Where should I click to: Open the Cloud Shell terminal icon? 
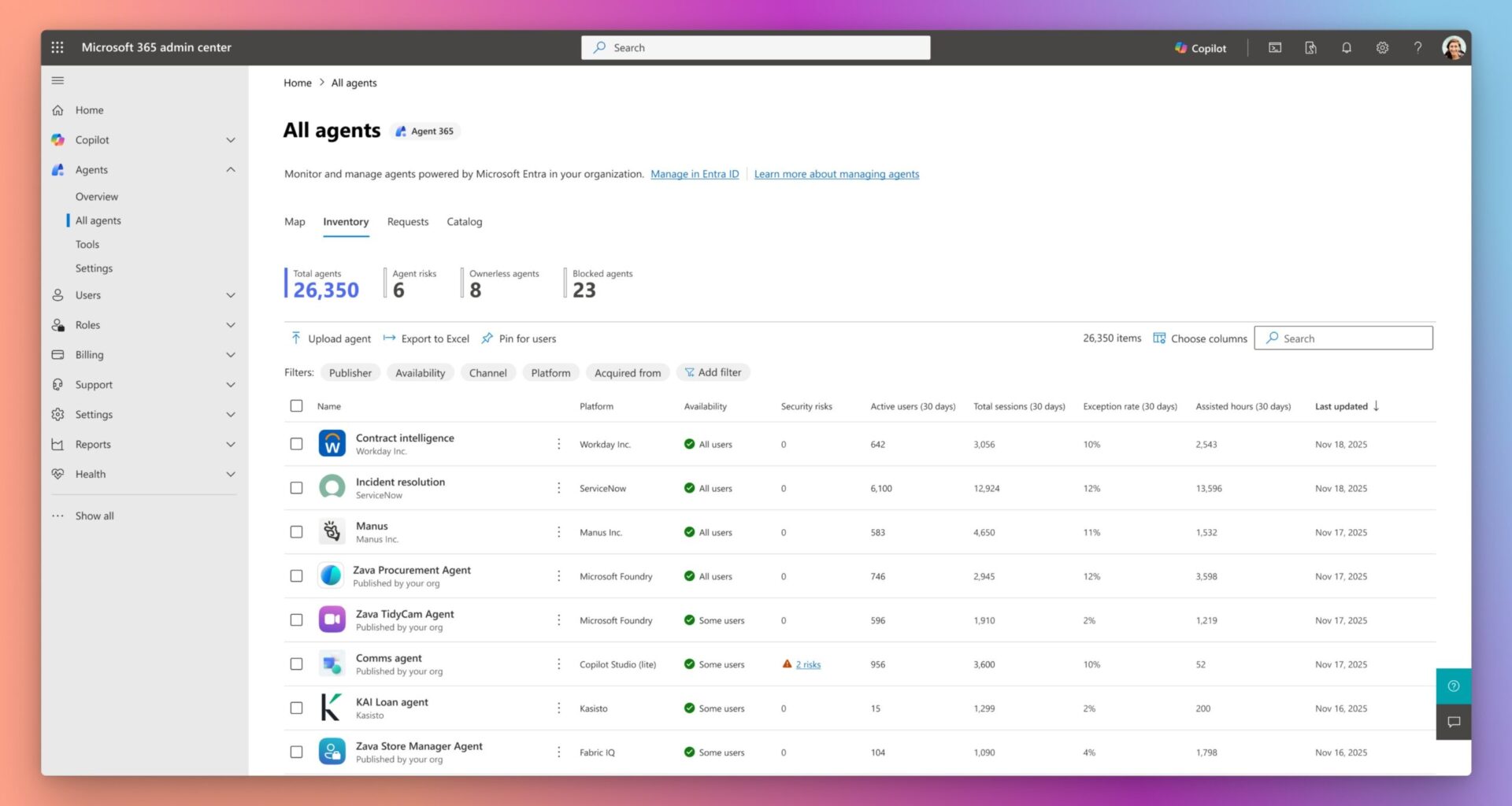click(1275, 48)
